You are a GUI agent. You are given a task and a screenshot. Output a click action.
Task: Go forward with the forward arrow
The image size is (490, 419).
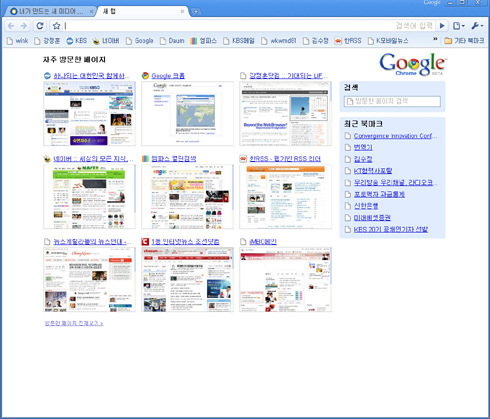click(23, 26)
